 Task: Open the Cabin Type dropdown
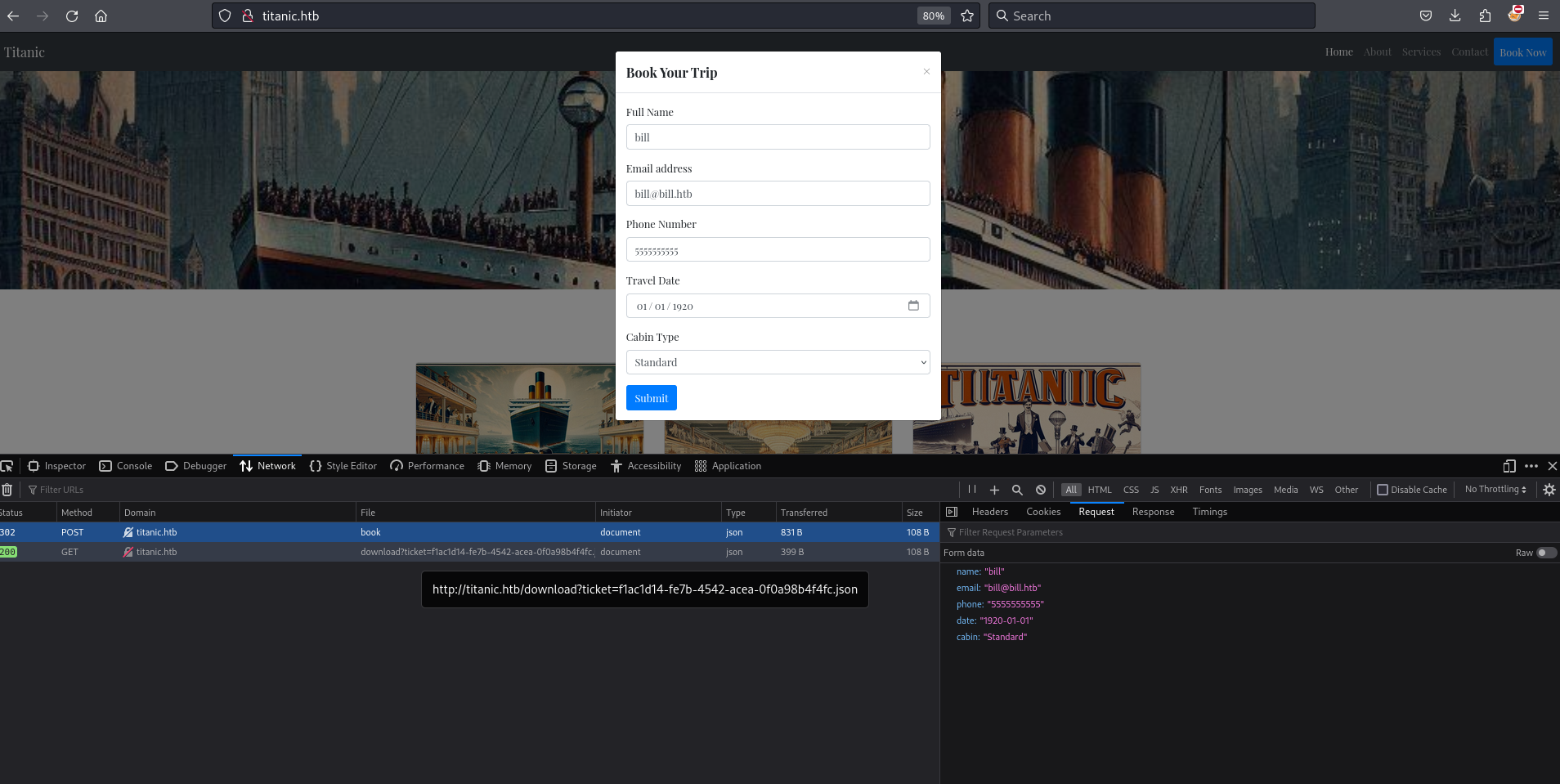(778, 362)
